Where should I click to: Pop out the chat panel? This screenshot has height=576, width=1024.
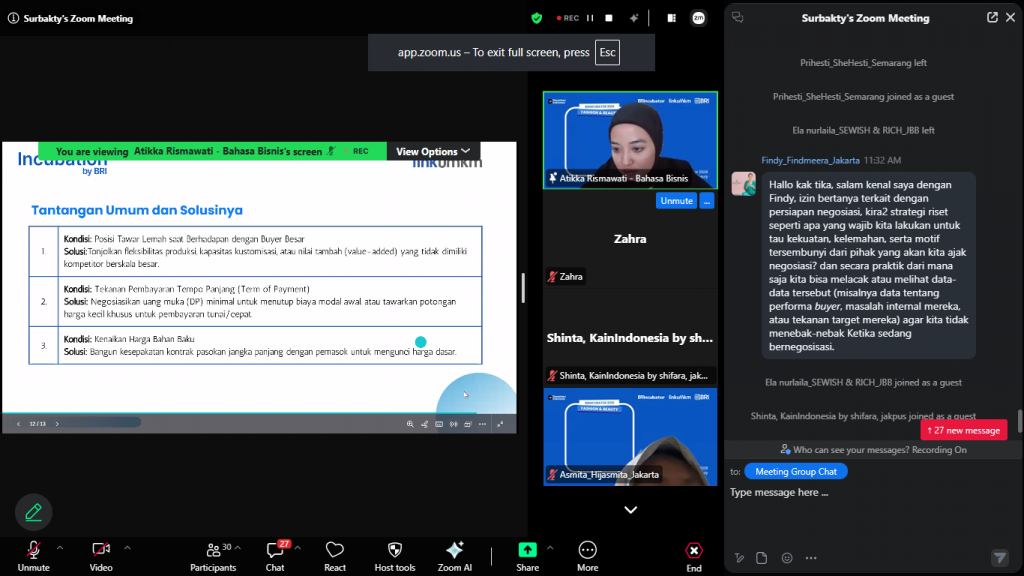(992, 18)
